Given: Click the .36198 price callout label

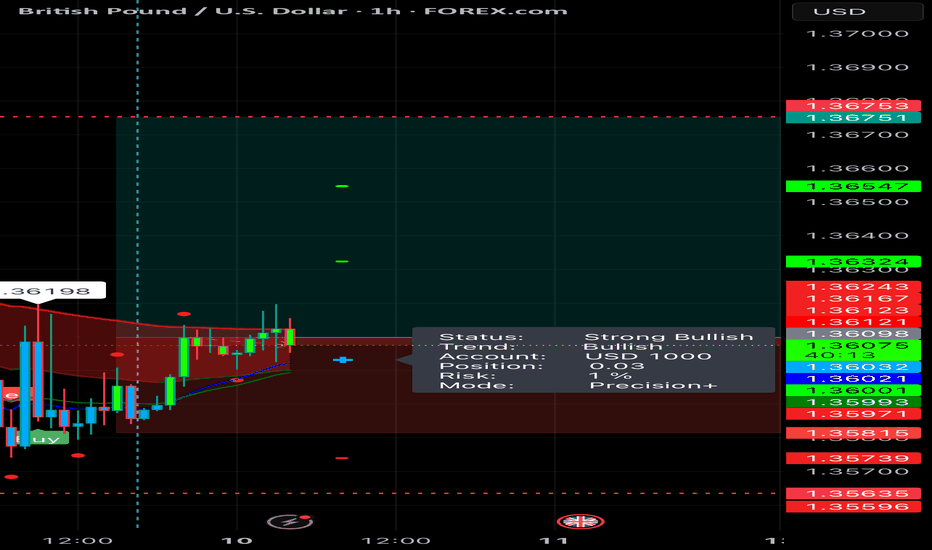Looking at the screenshot, I should (52, 291).
